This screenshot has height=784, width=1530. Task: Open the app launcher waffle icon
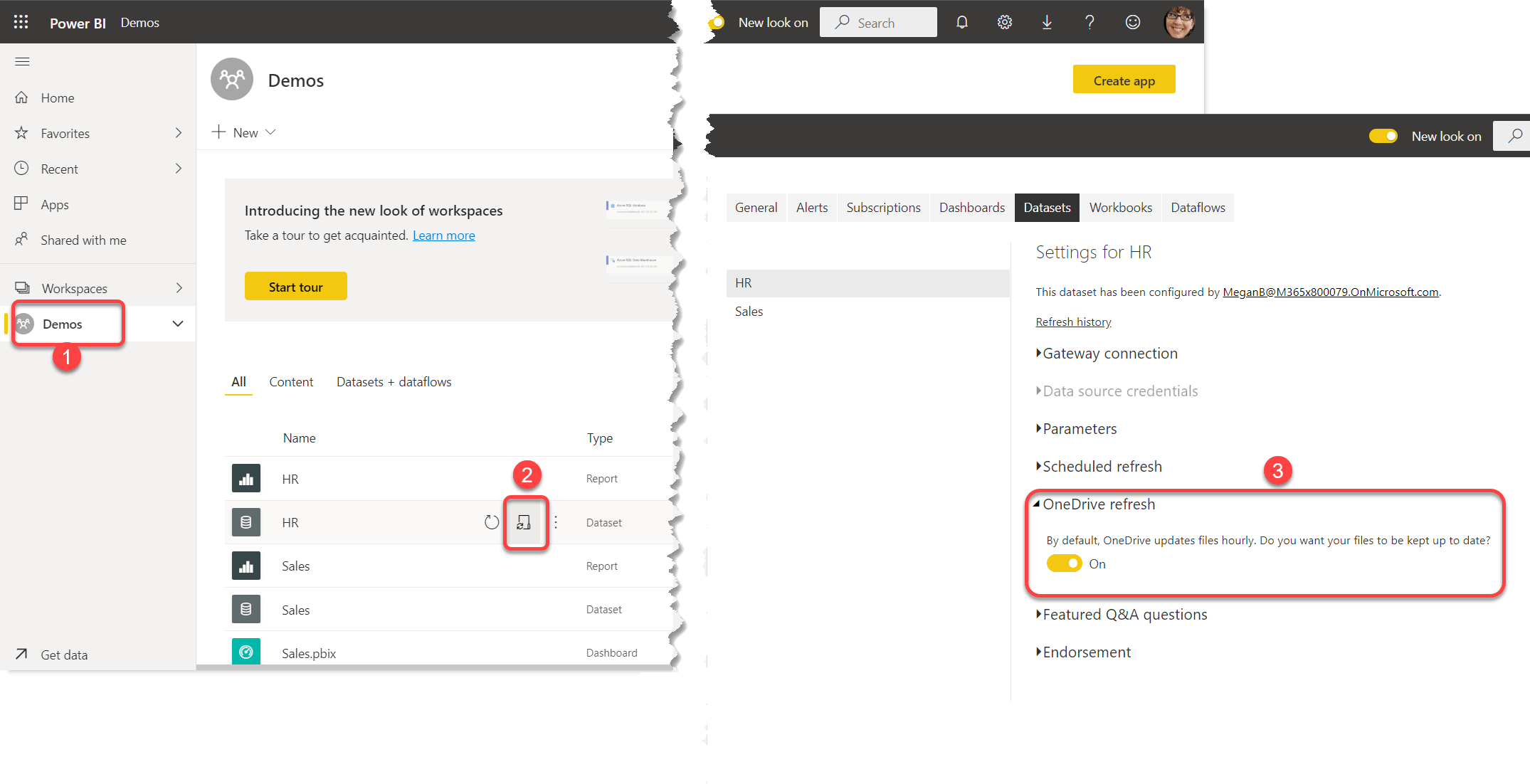click(21, 22)
